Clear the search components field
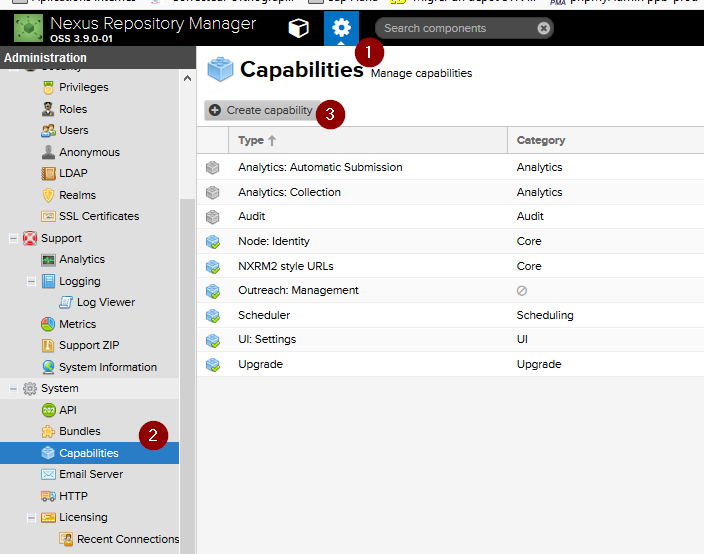 point(543,28)
